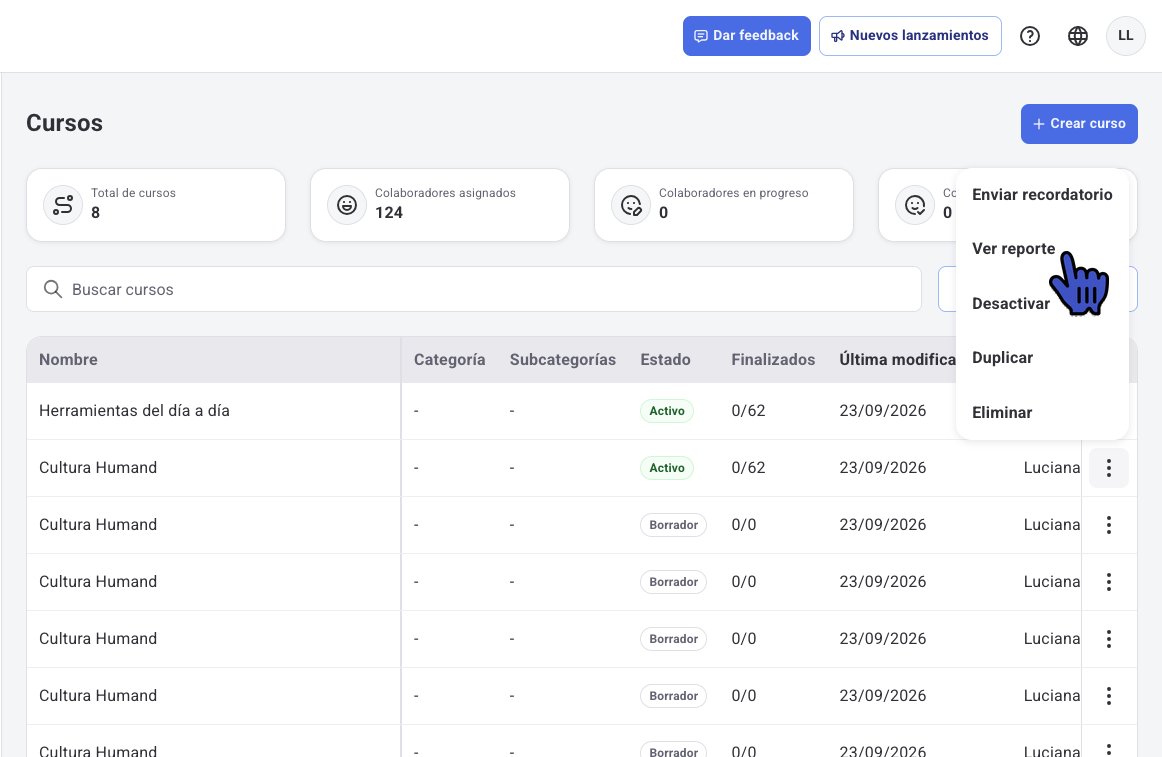The image size is (1162, 757).
Task: Open options menu for Activo Cultura Humand row
Action: pos(1109,468)
